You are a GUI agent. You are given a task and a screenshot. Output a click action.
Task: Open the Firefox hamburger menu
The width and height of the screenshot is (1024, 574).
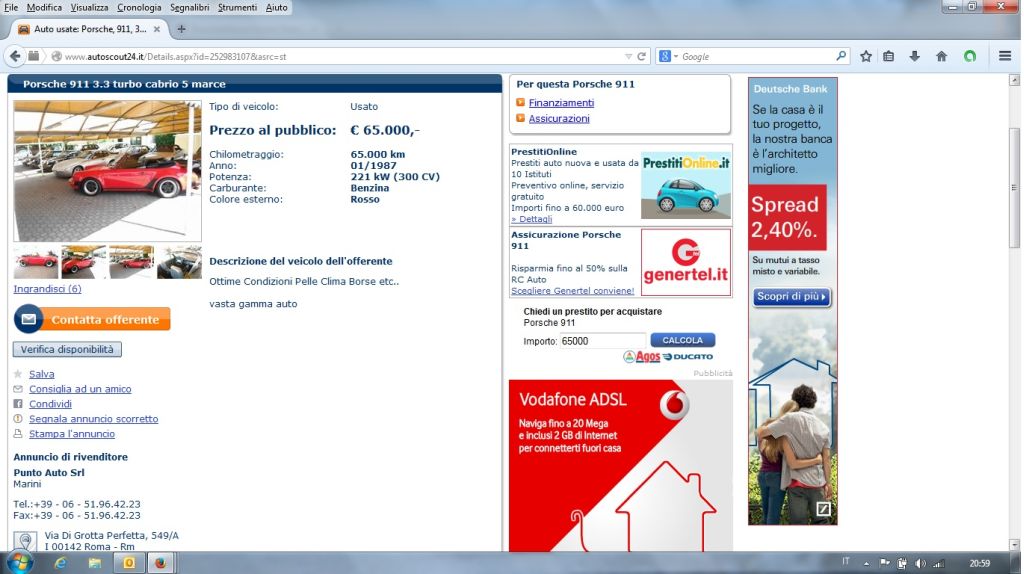pyautogui.click(x=1005, y=56)
